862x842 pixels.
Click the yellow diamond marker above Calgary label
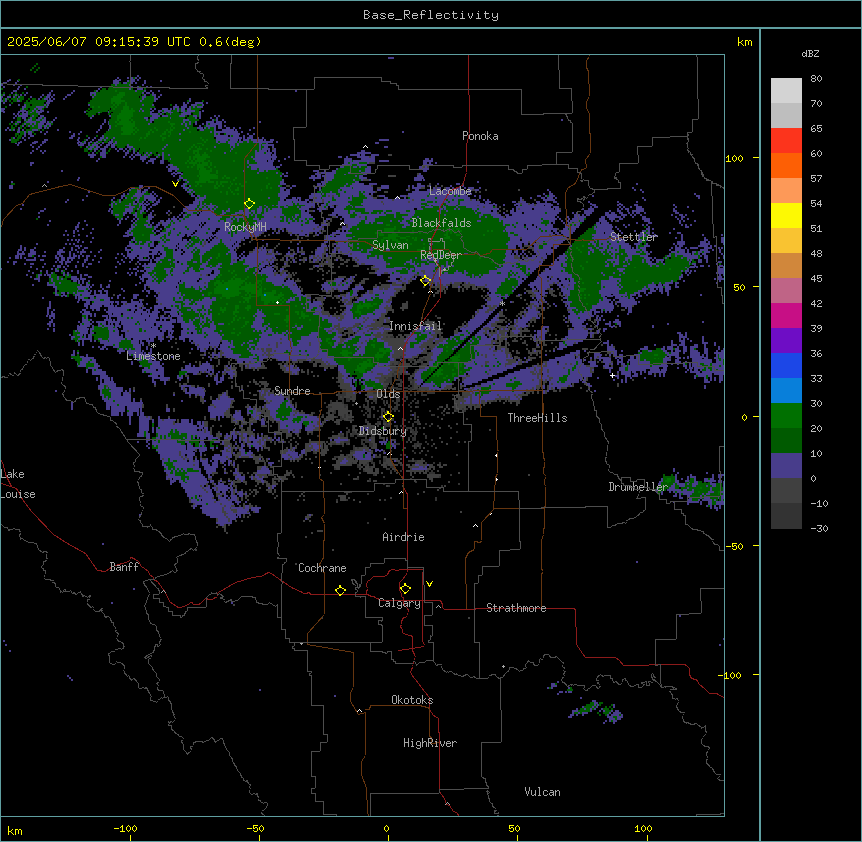tap(405, 589)
